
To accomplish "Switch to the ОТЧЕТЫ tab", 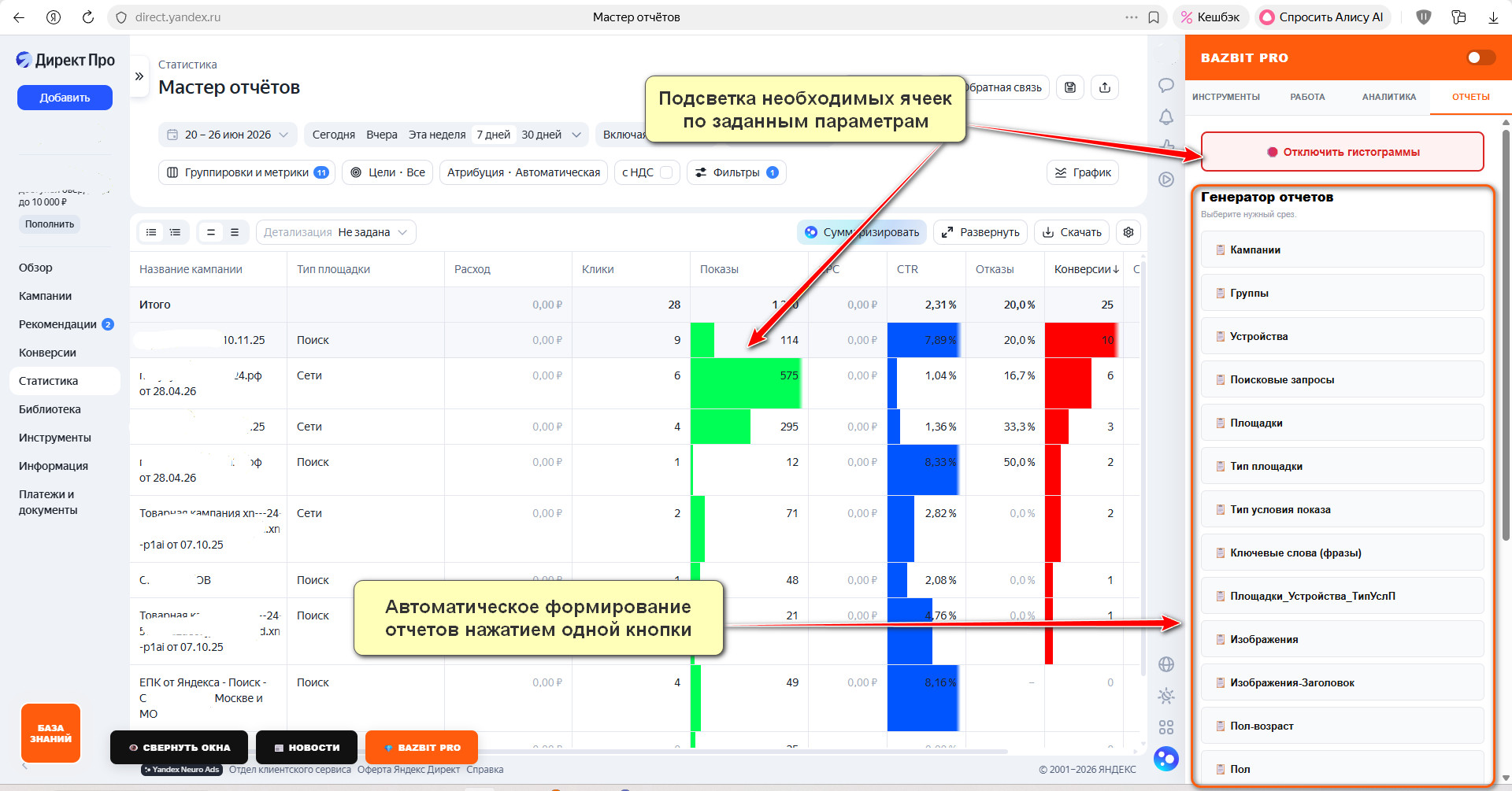I will pyautogui.click(x=1470, y=97).
